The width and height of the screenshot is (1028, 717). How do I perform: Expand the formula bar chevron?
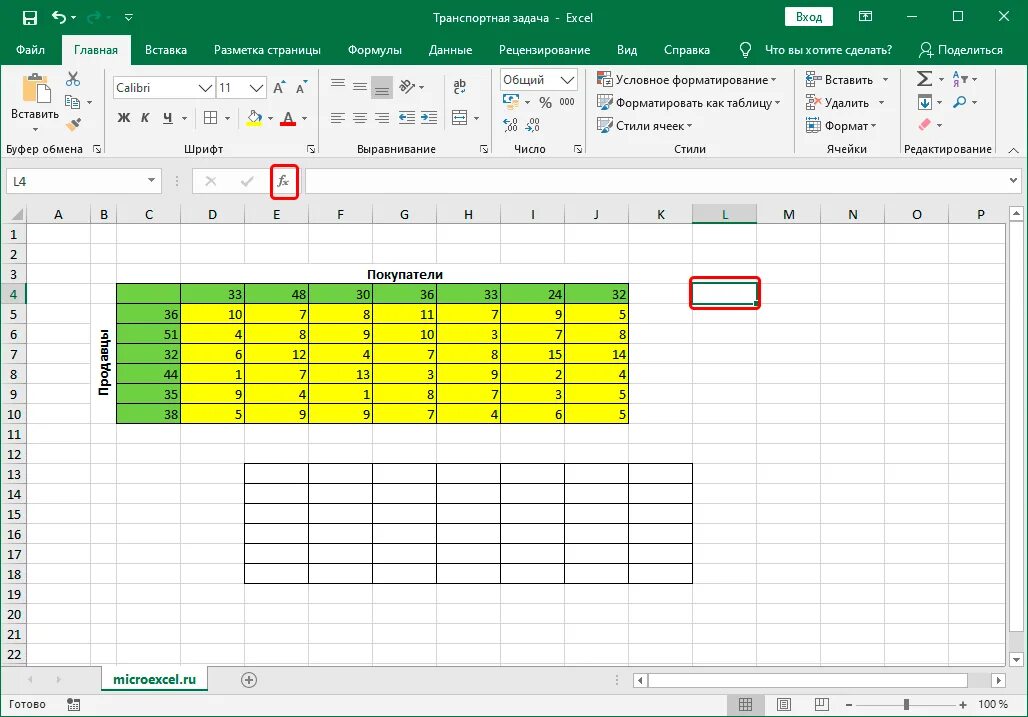[1014, 180]
